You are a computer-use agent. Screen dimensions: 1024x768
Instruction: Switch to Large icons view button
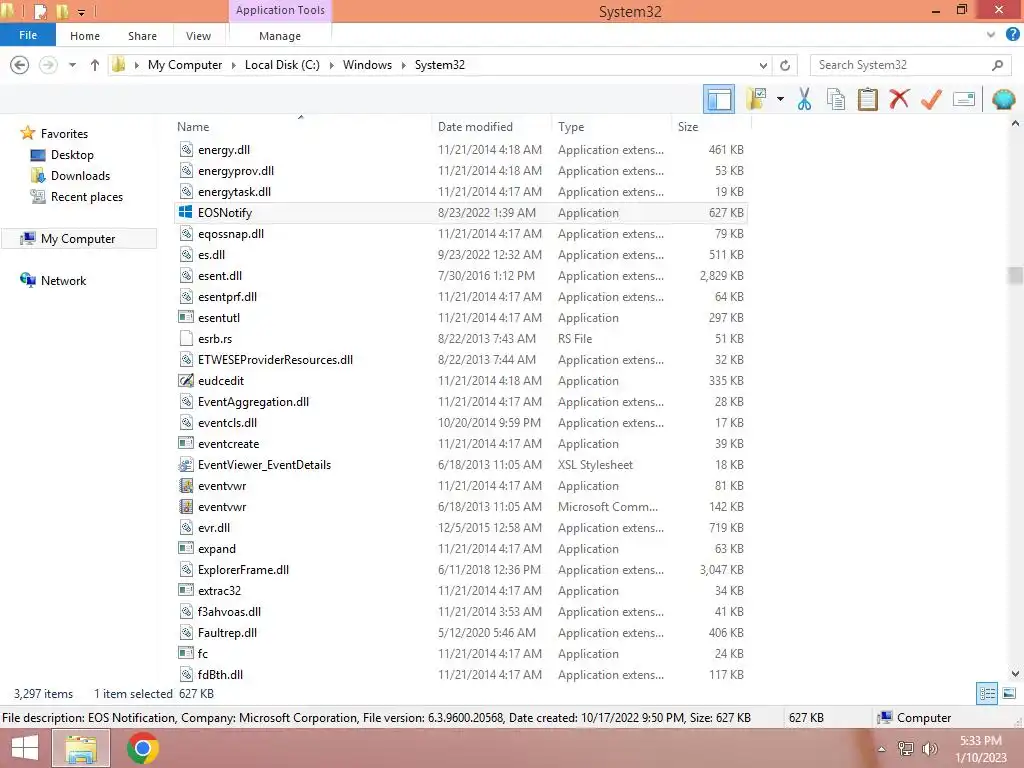1009,694
